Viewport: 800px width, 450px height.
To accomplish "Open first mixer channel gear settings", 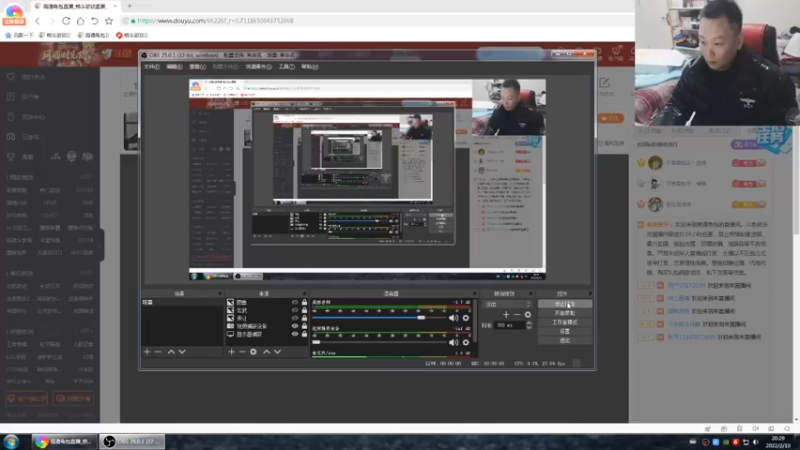I will click(466, 317).
